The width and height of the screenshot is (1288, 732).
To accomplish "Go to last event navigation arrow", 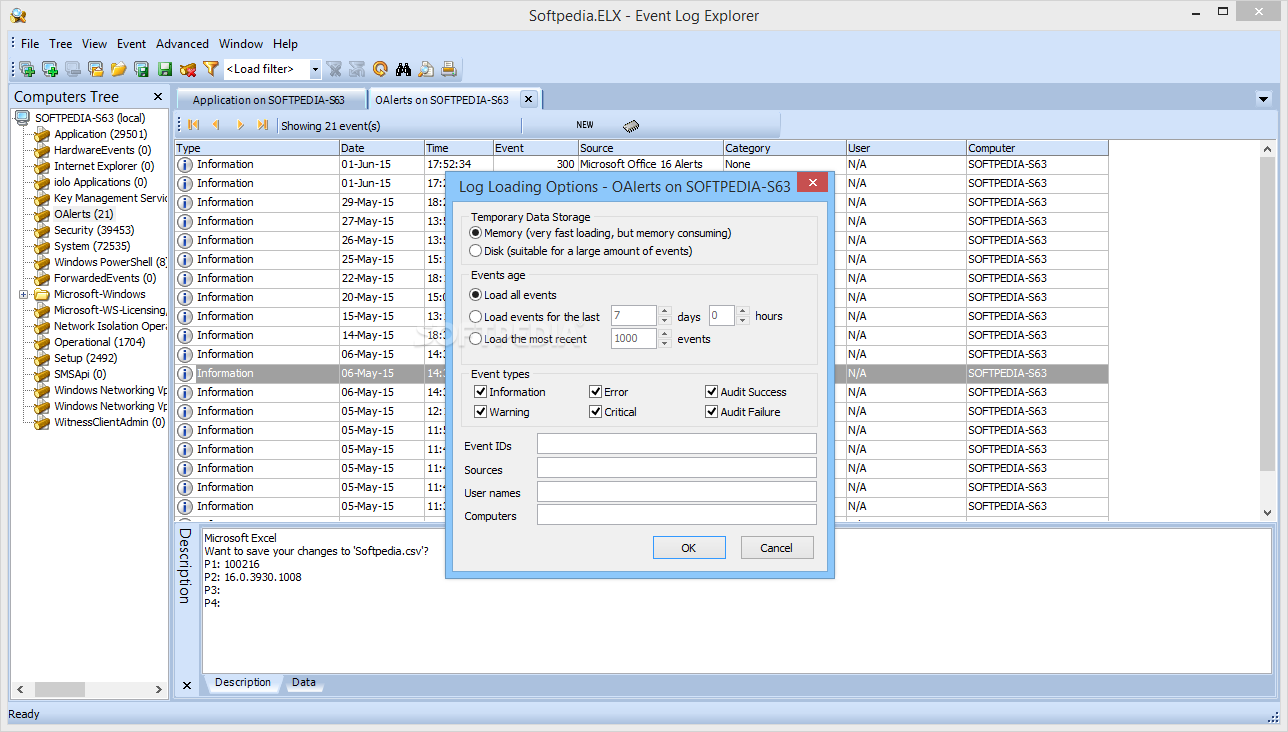I will (x=263, y=125).
